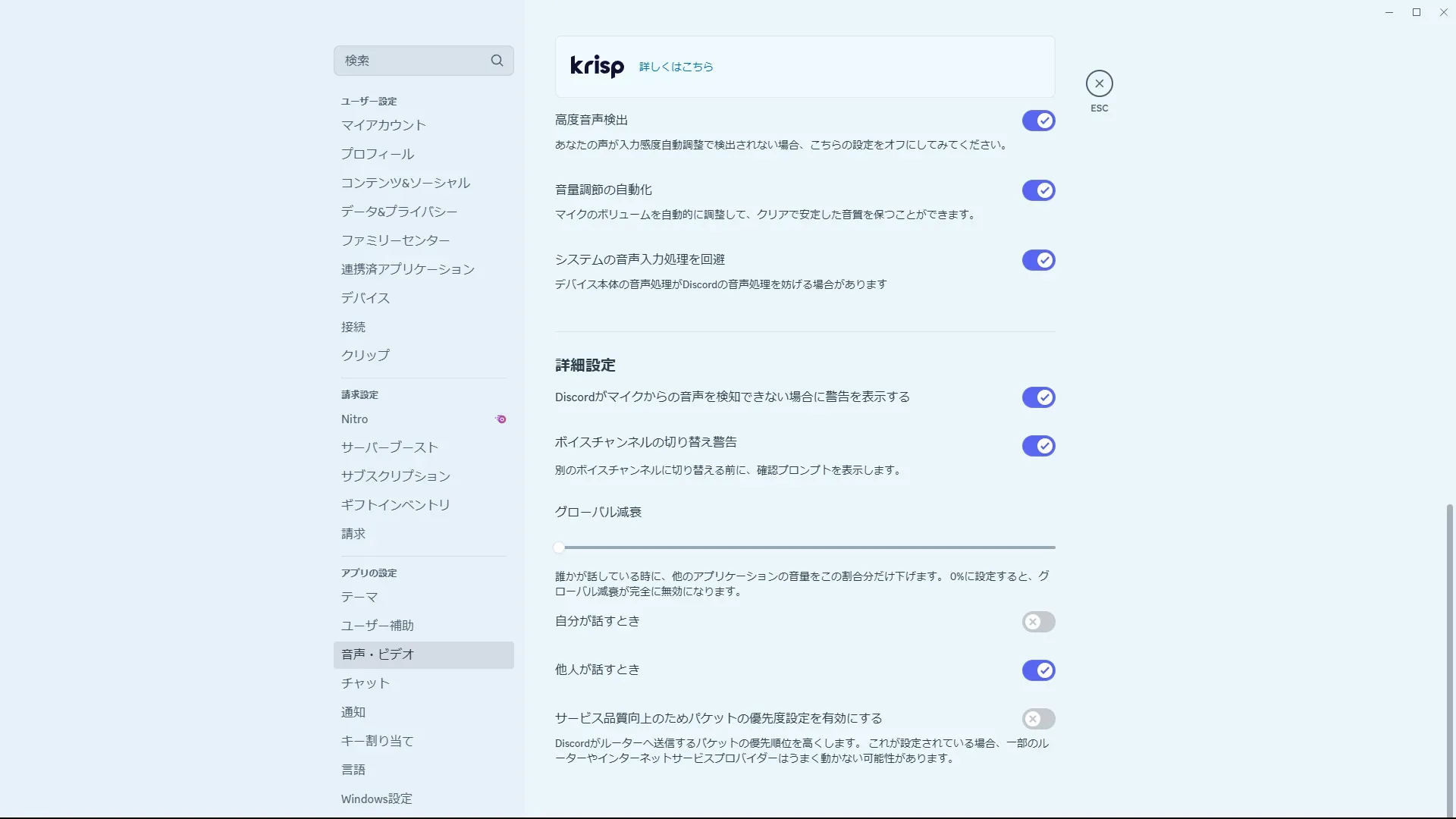Toggle ボイスチャンネルの切り替え警告 switch
Viewport: 1456px width, 819px height.
1038,446
